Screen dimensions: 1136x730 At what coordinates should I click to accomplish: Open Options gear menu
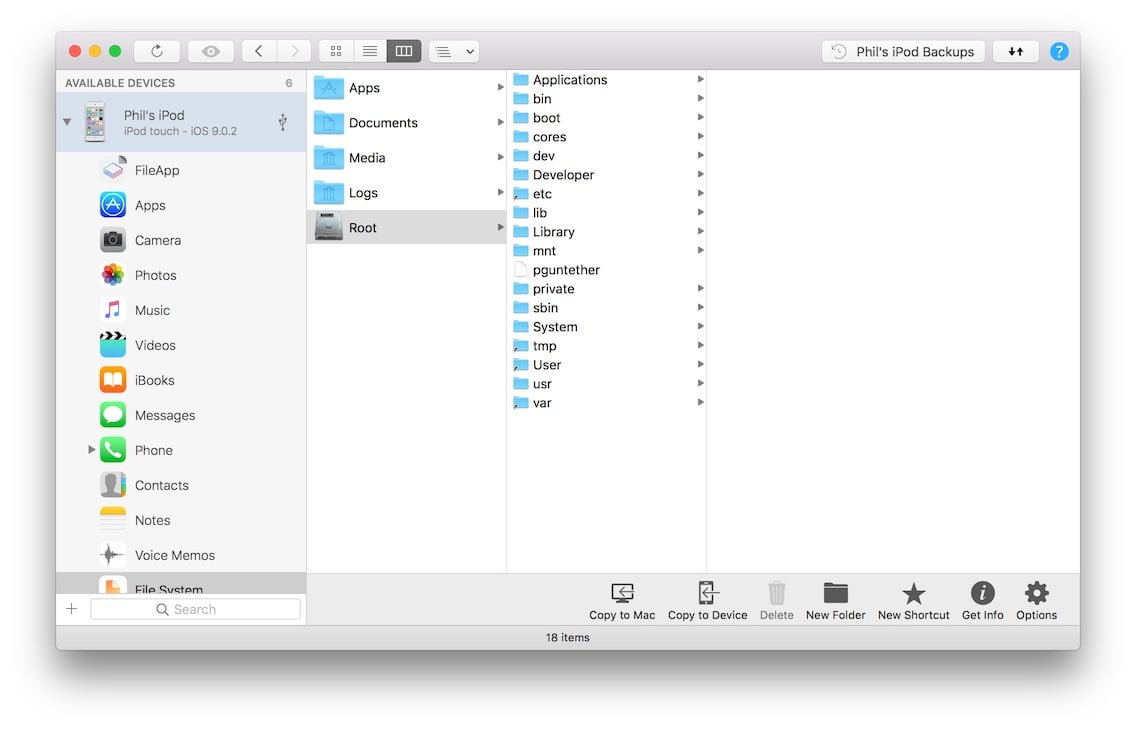point(1036,601)
